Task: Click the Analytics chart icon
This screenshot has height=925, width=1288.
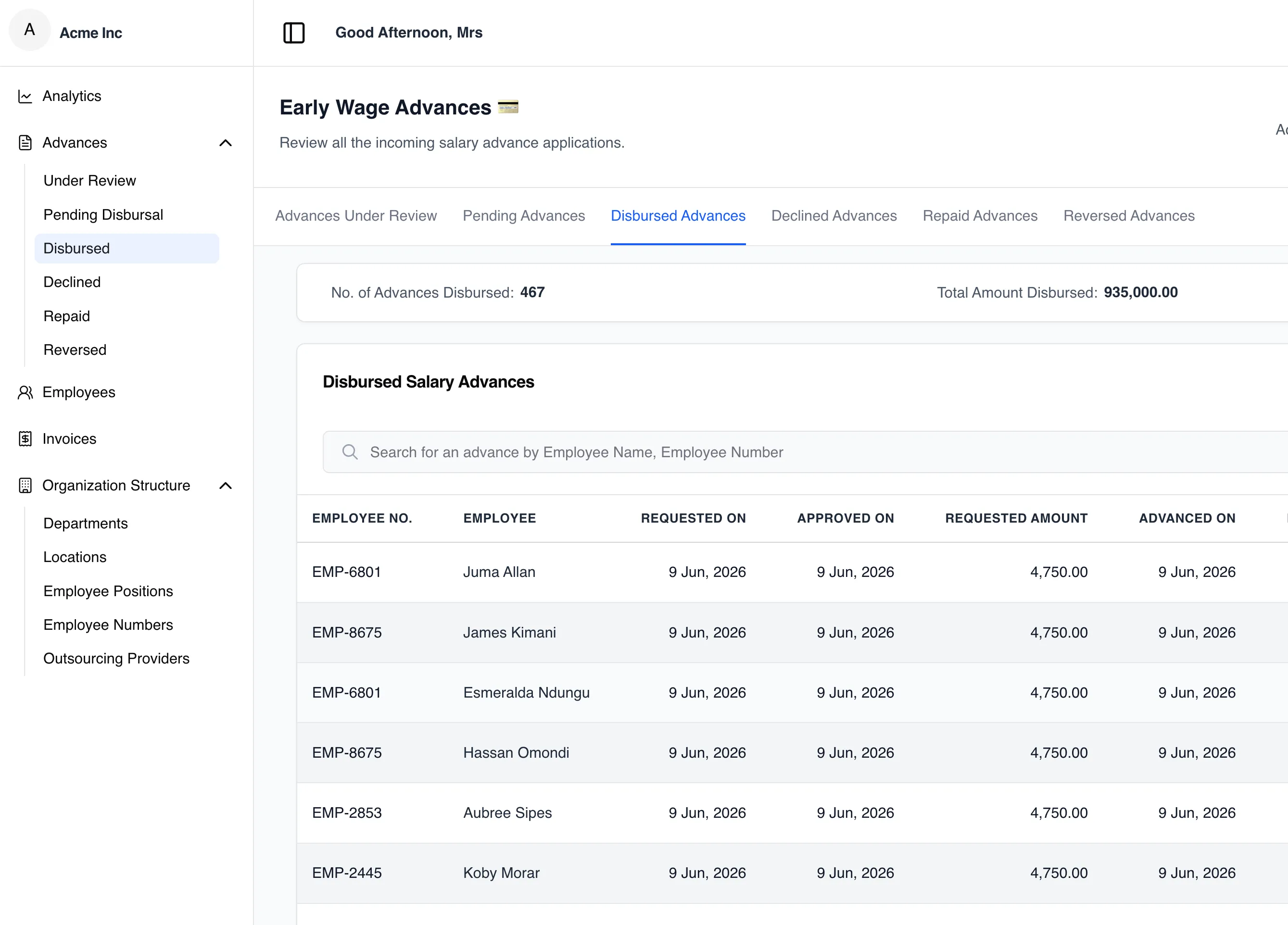Action: (x=25, y=97)
